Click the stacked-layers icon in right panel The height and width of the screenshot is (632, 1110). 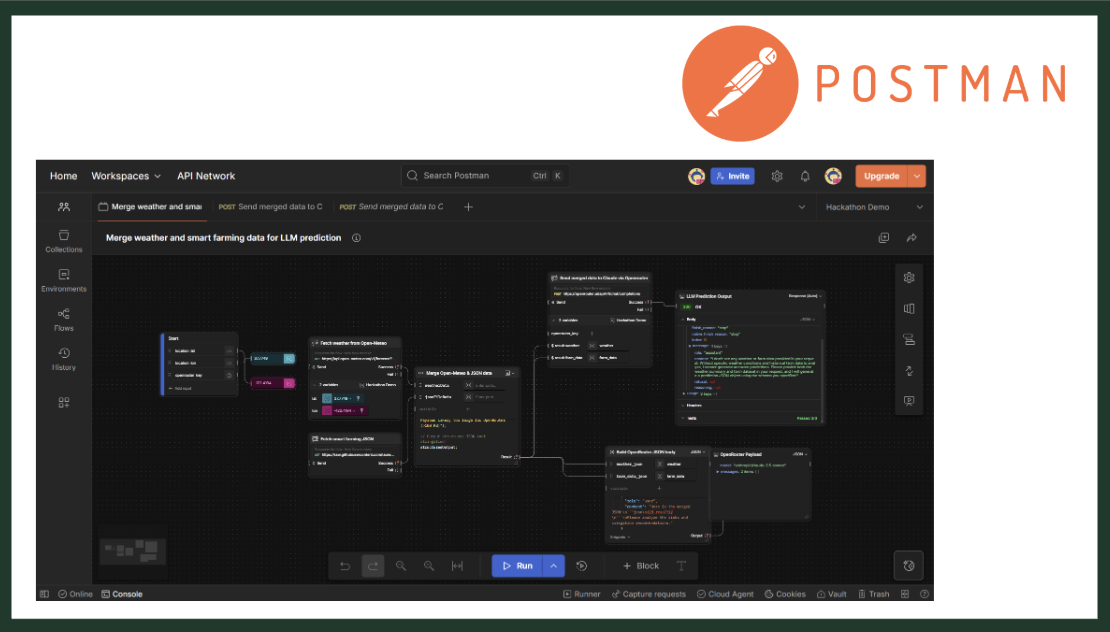[909, 340]
